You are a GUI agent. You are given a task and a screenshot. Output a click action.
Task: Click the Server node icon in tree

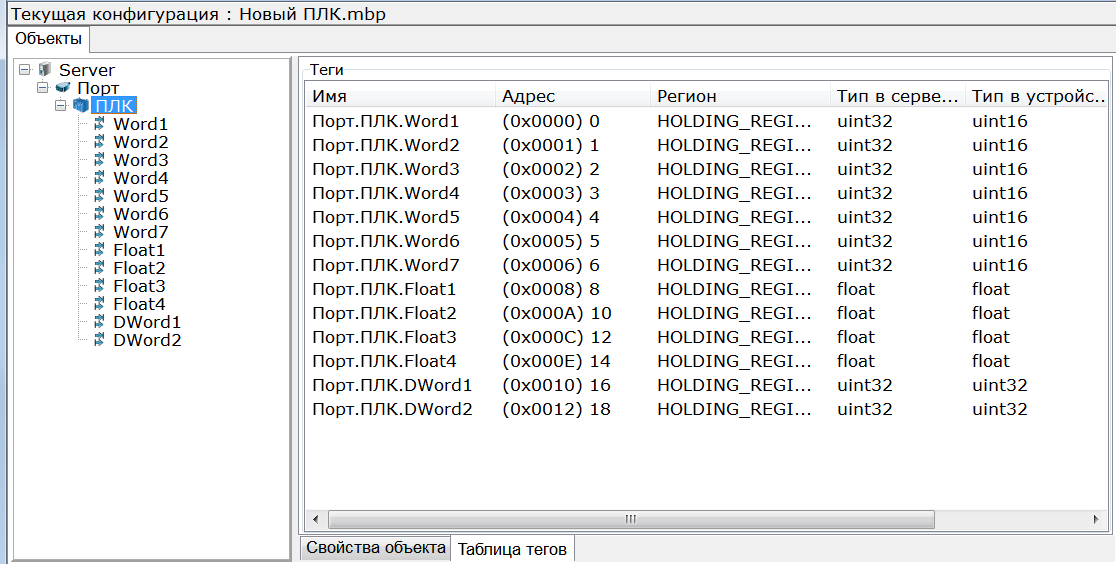click(44, 70)
